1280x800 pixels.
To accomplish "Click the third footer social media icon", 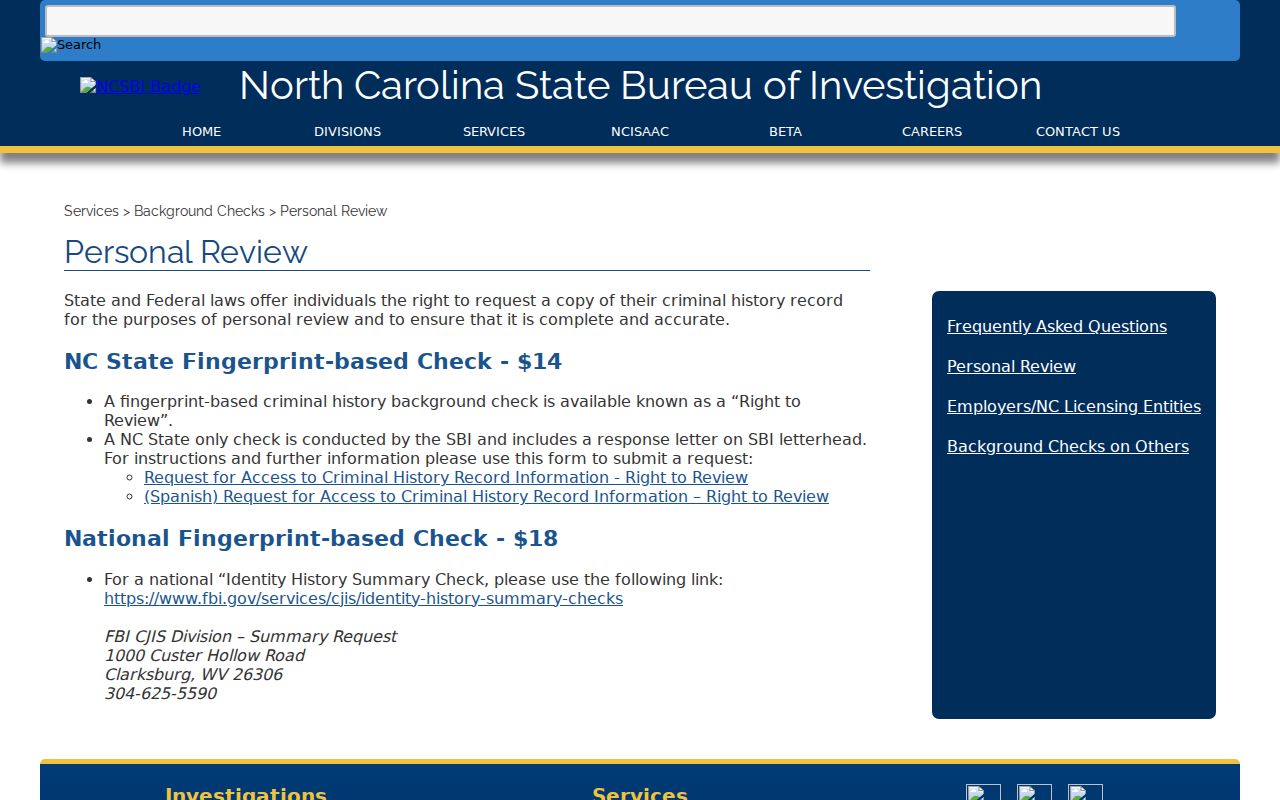I will pos(1085,792).
